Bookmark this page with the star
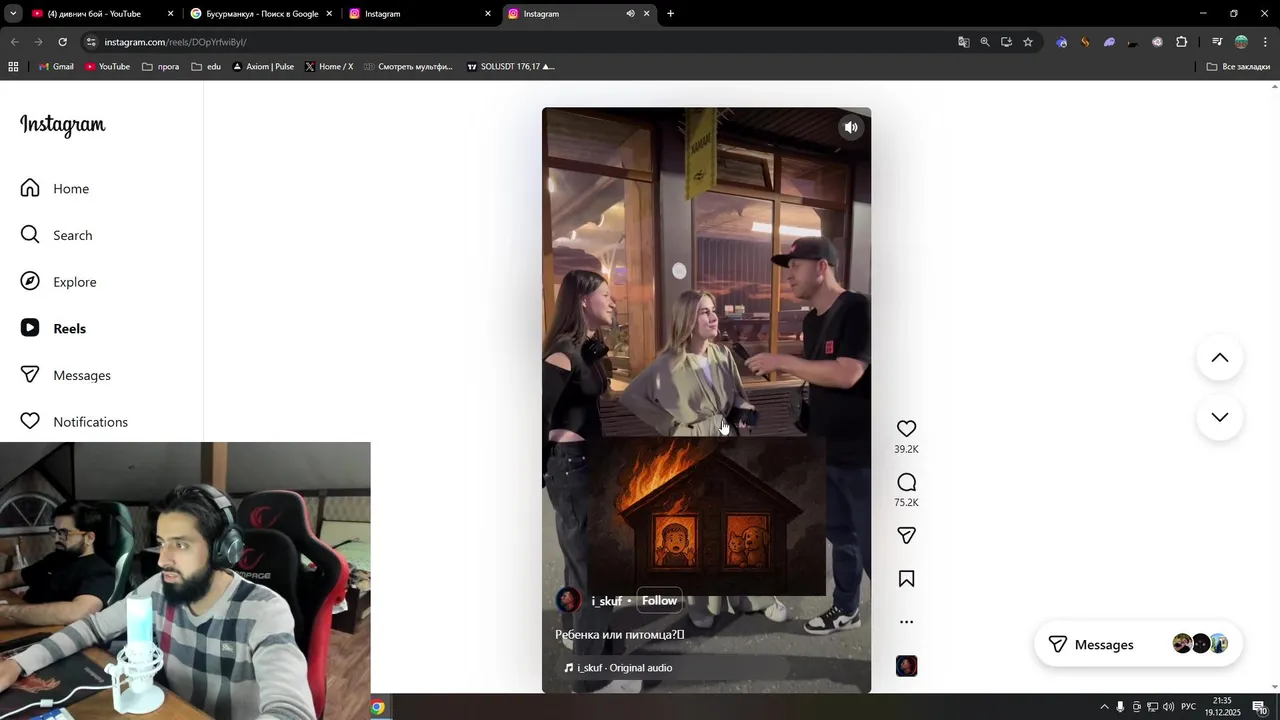 pos(1027,42)
